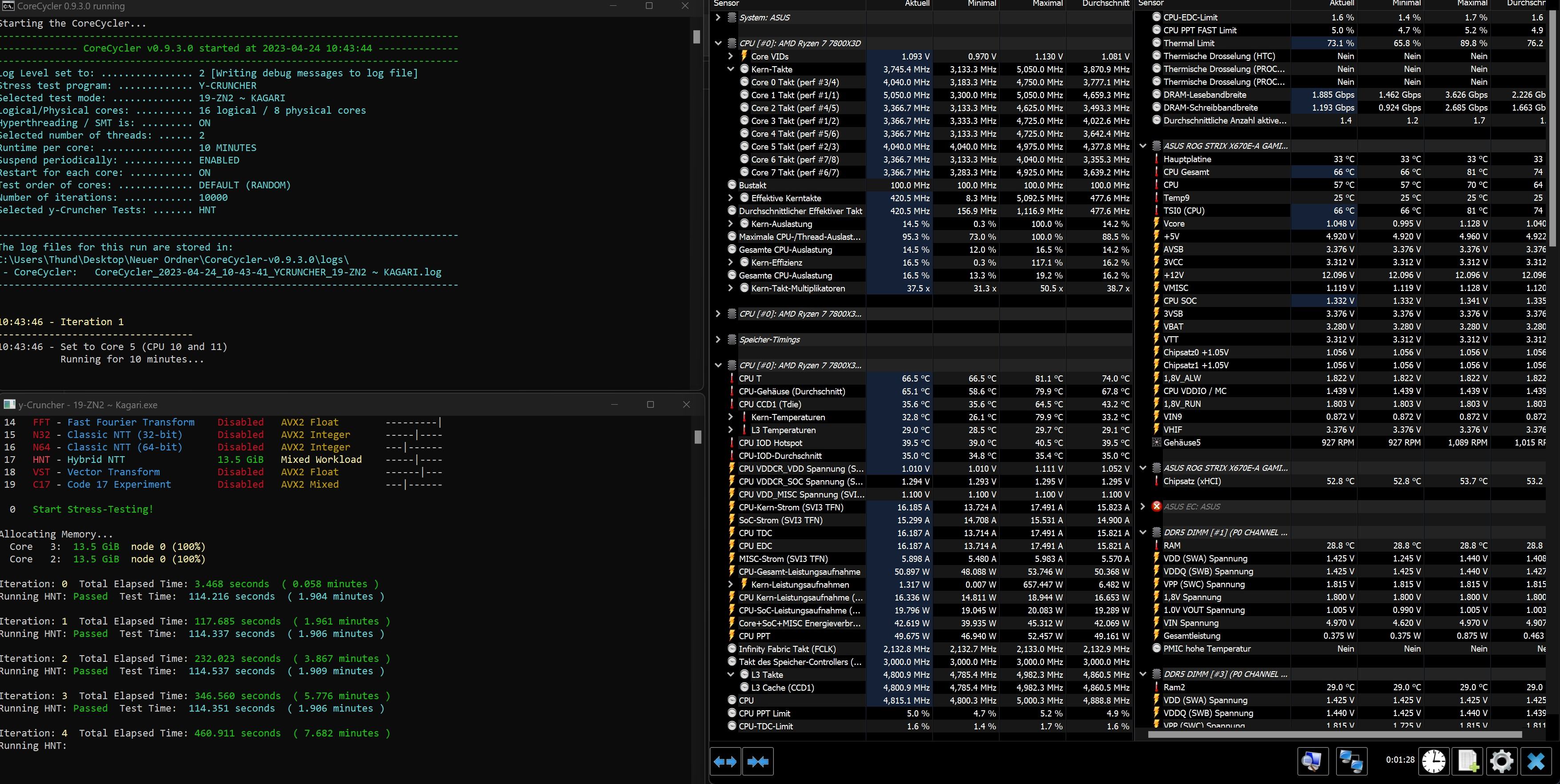Collapse the Kern-Takte clocks tree
The width and height of the screenshot is (1560, 784).
730,69
